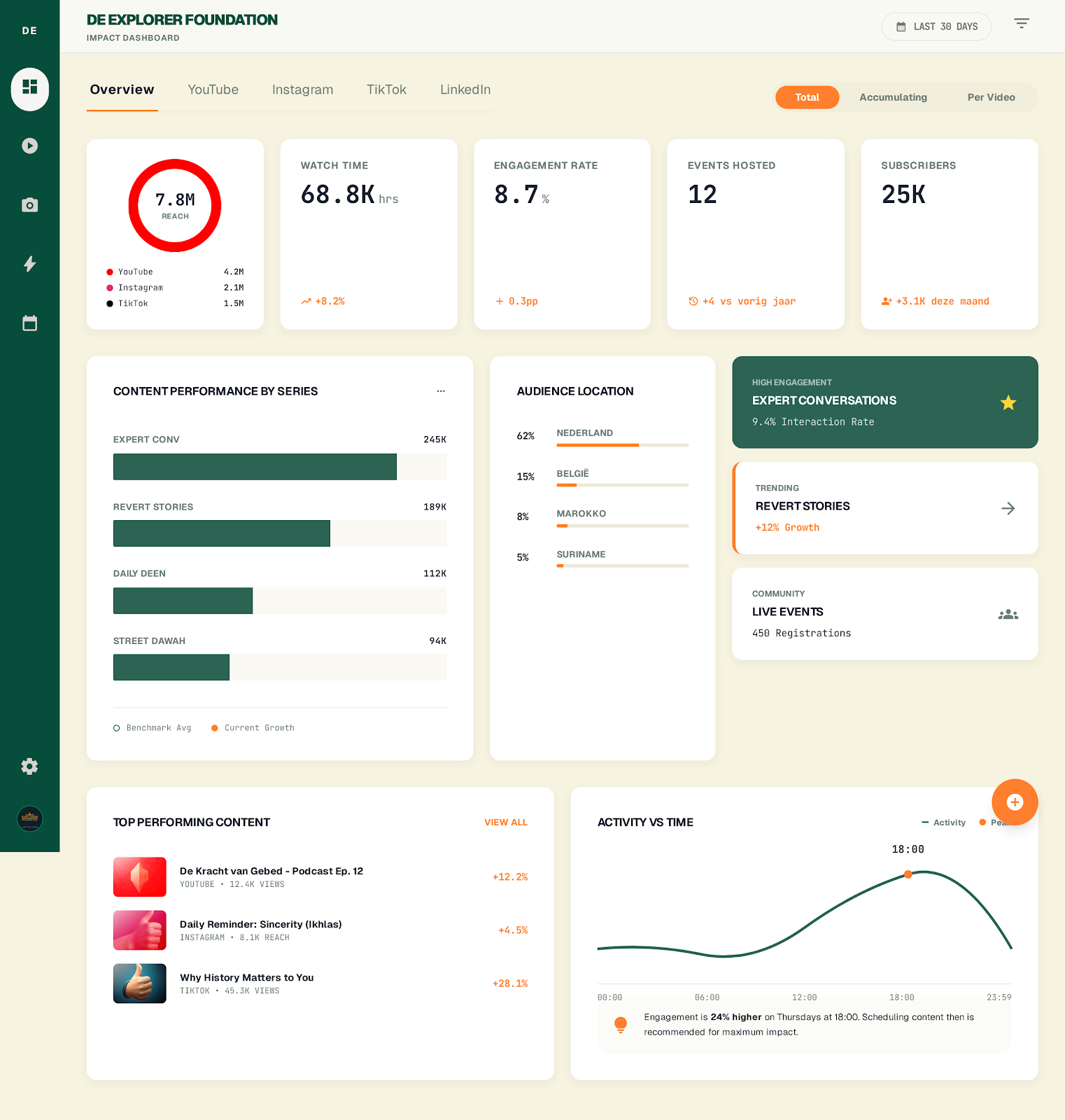
Task: Click the +28.1% growth value
Action: coord(510,983)
